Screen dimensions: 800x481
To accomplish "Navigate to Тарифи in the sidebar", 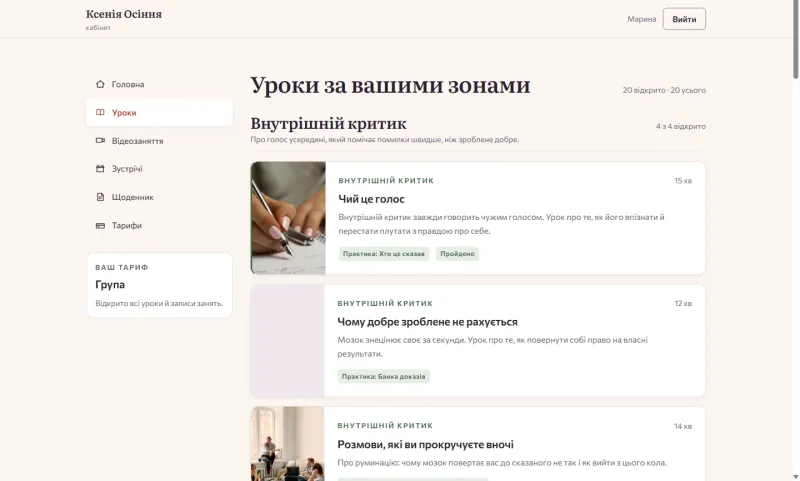I will pos(159,225).
